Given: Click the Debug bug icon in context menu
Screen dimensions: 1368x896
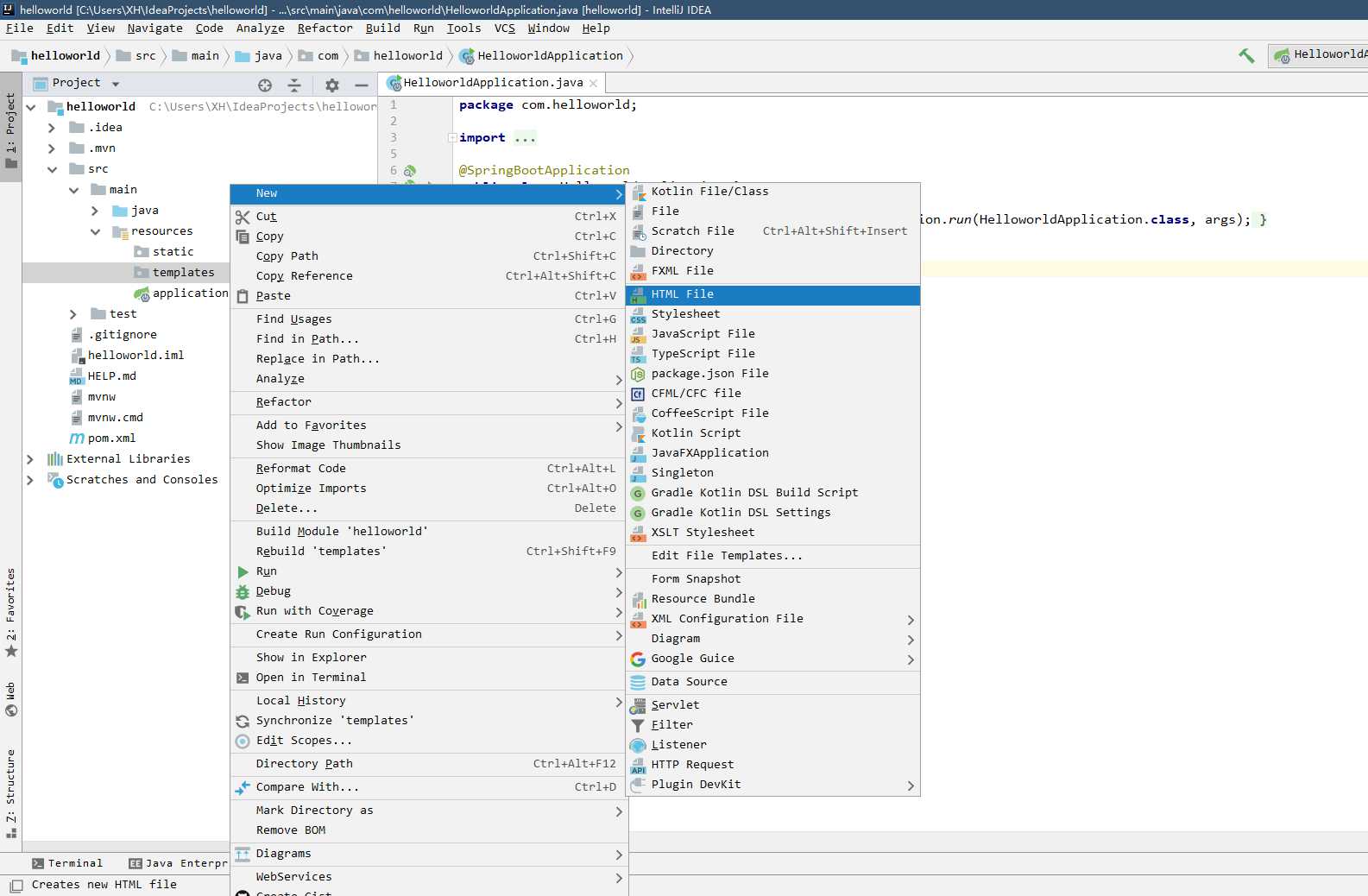Looking at the screenshot, I should pyautogui.click(x=243, y=591).
